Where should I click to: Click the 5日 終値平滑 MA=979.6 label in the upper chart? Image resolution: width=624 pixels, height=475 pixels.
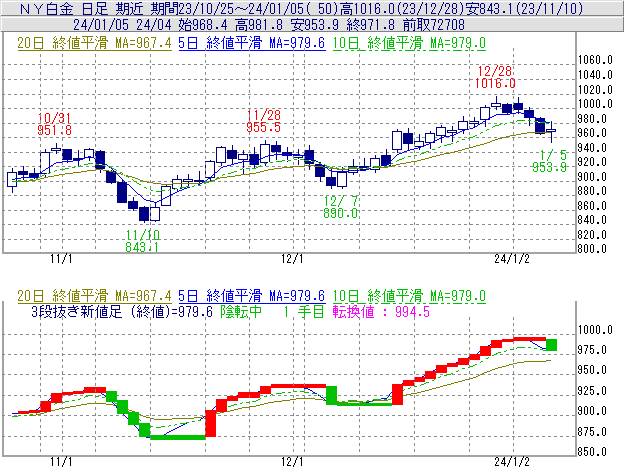click(252, 43)
